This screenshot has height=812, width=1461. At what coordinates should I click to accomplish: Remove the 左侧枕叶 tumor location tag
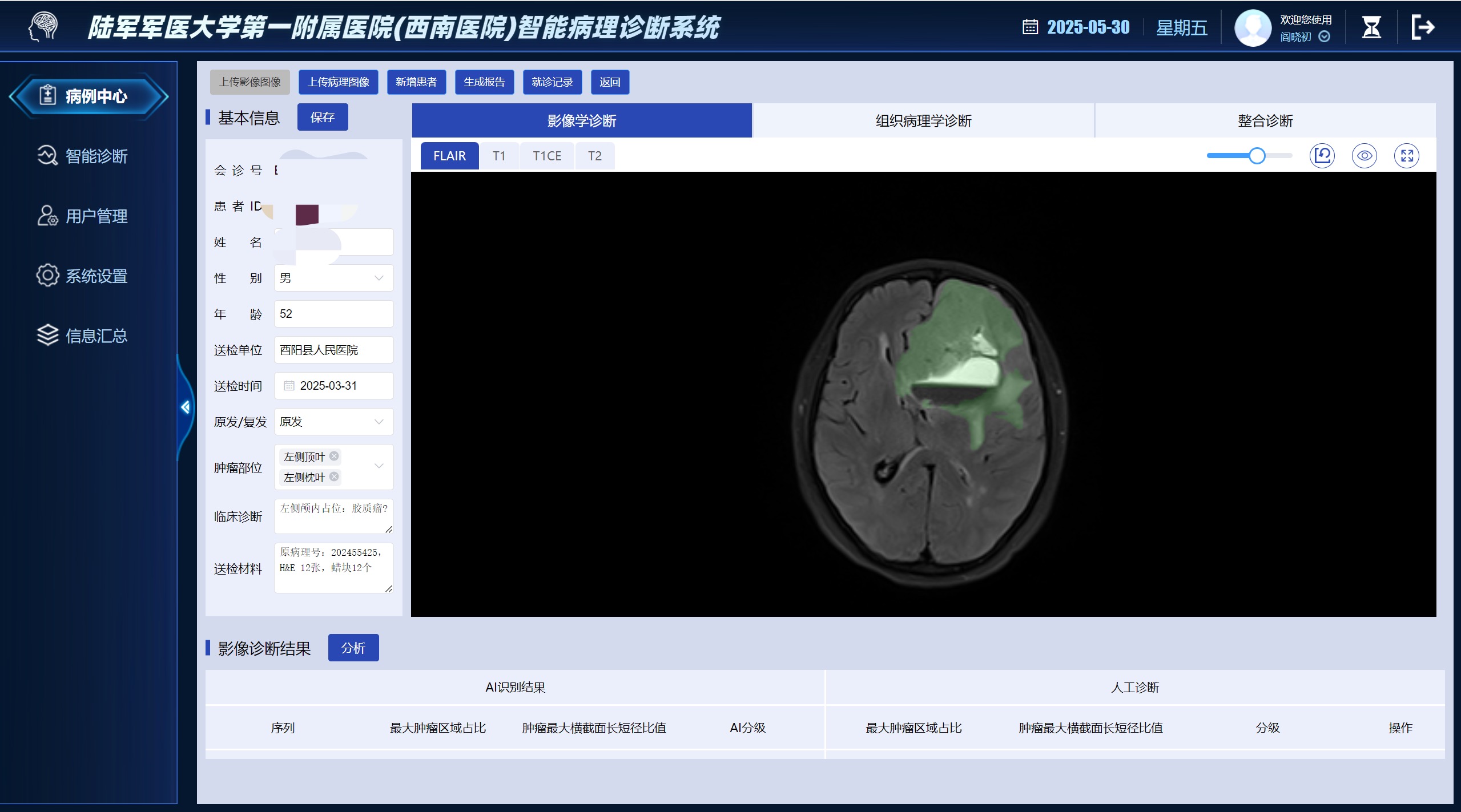coord(334,476)
